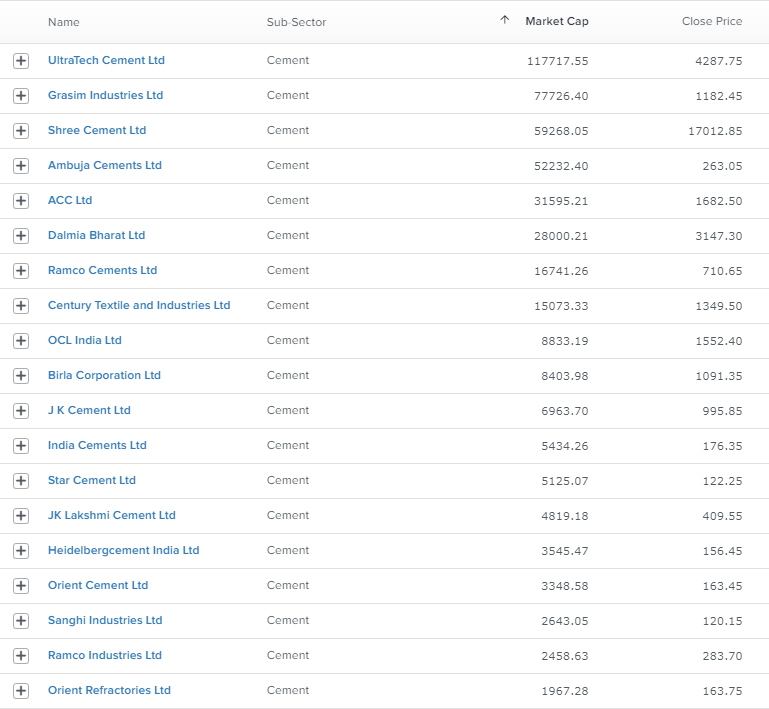This screenshot has height=709, width=769.
Task: Click plus icon beside Orient Refractories Ltd
Action: point(21,691)
